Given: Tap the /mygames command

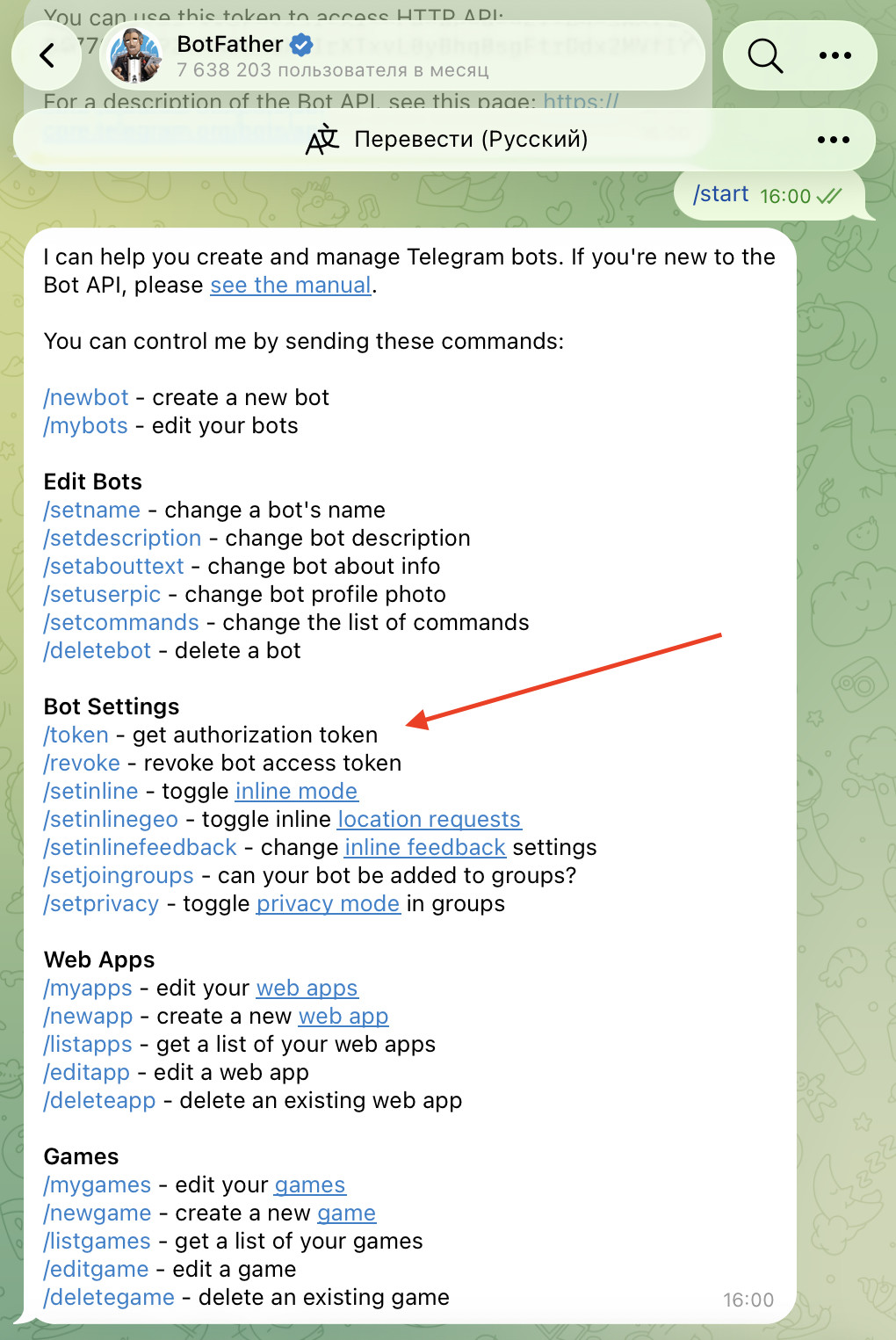Looking at the screenshot, I should [x=98, y=1184].
